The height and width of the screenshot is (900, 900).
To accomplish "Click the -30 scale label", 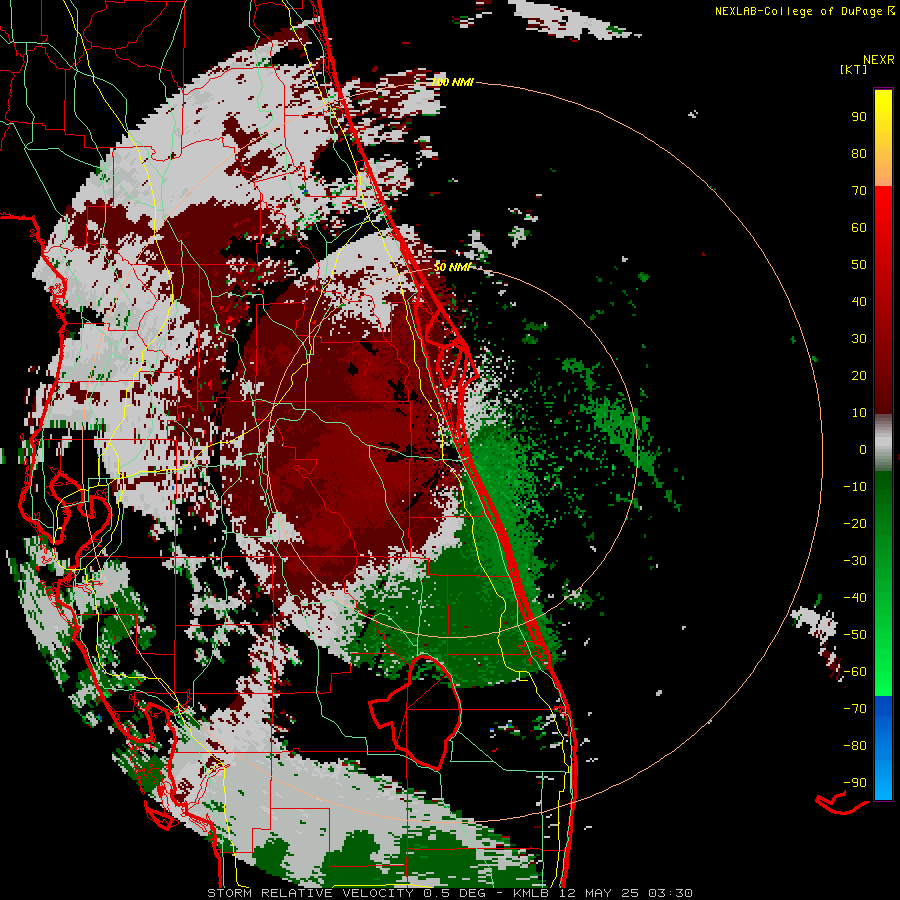I will (855, 561).
